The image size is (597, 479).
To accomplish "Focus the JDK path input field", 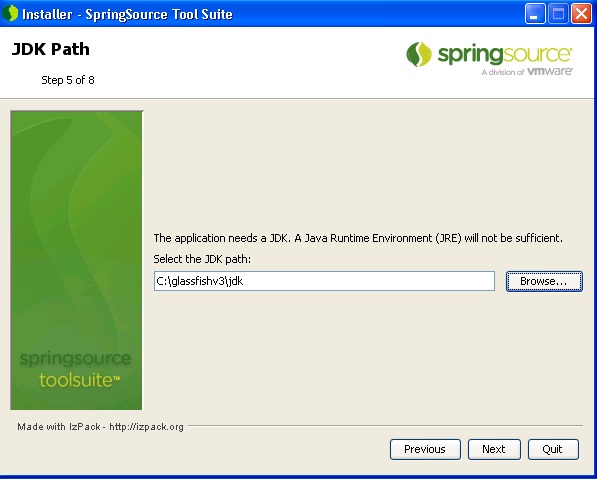I will 324,281.
